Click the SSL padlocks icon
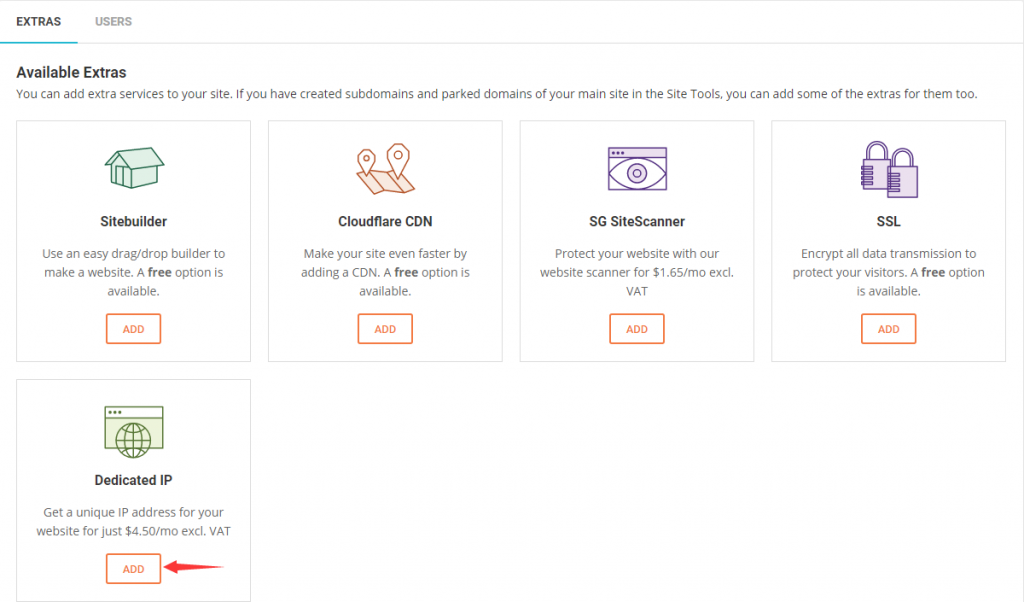Viewport: 1024px width, 602px height. coord(888,167)
